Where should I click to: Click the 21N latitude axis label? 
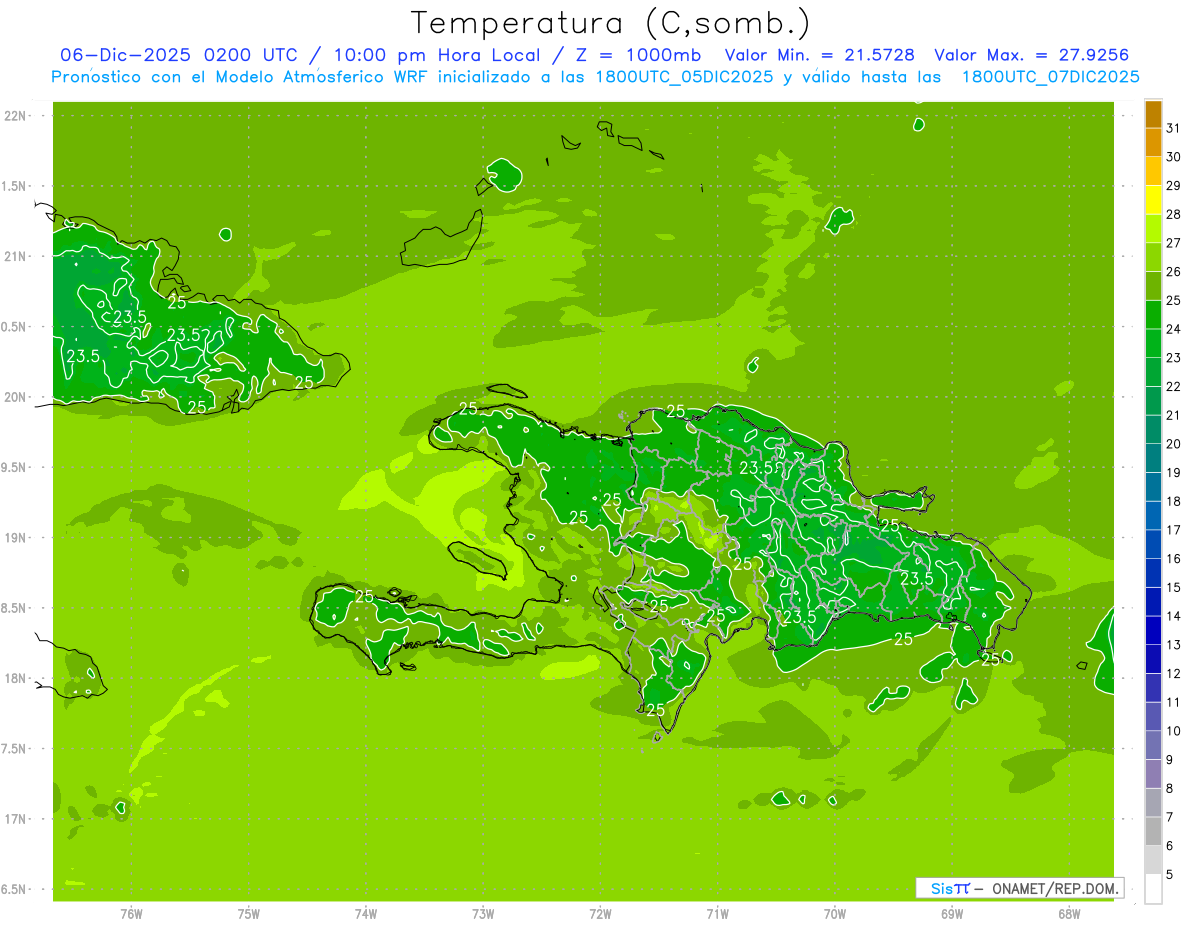16,256
